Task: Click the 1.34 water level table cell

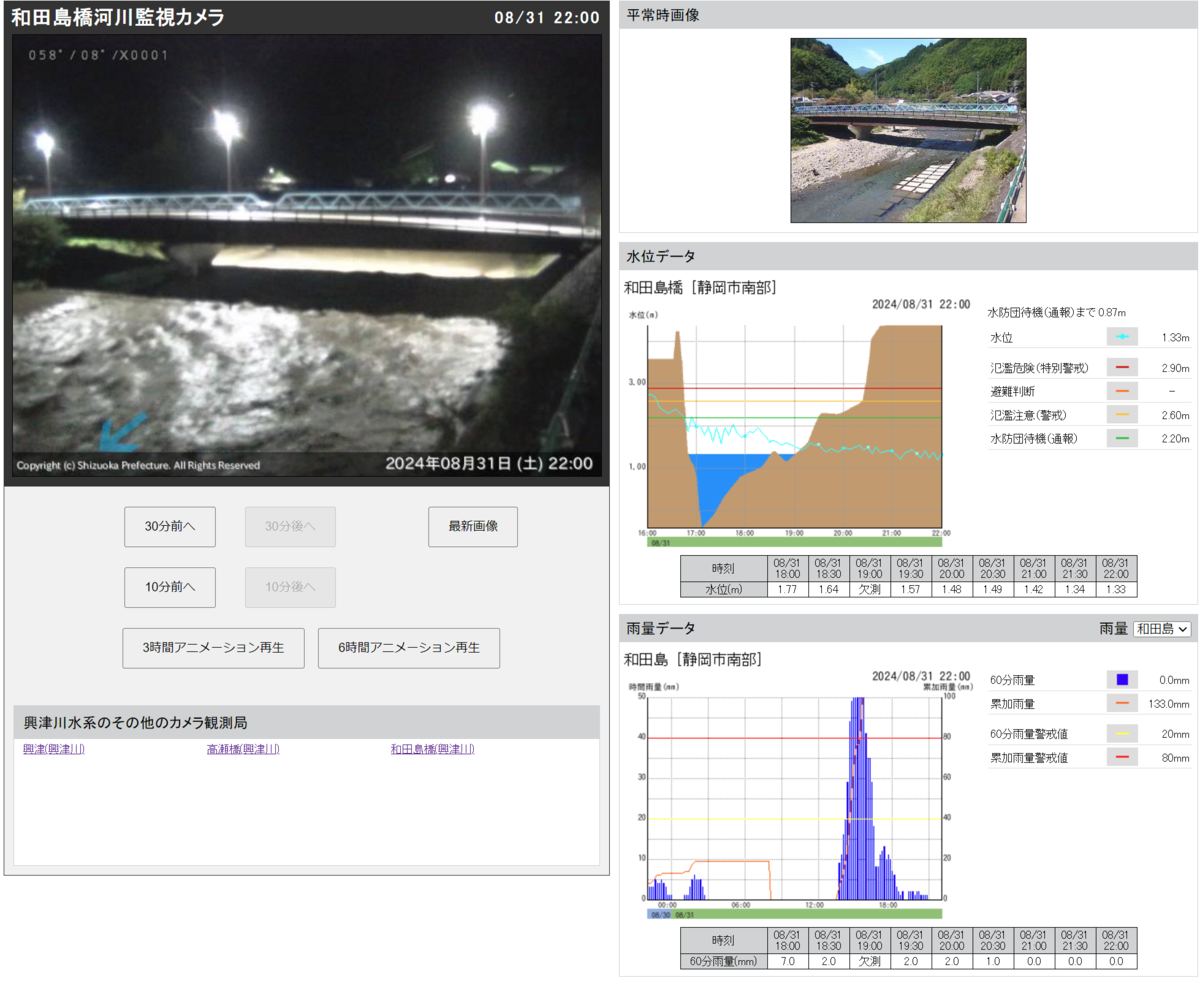Action: 1074,590
